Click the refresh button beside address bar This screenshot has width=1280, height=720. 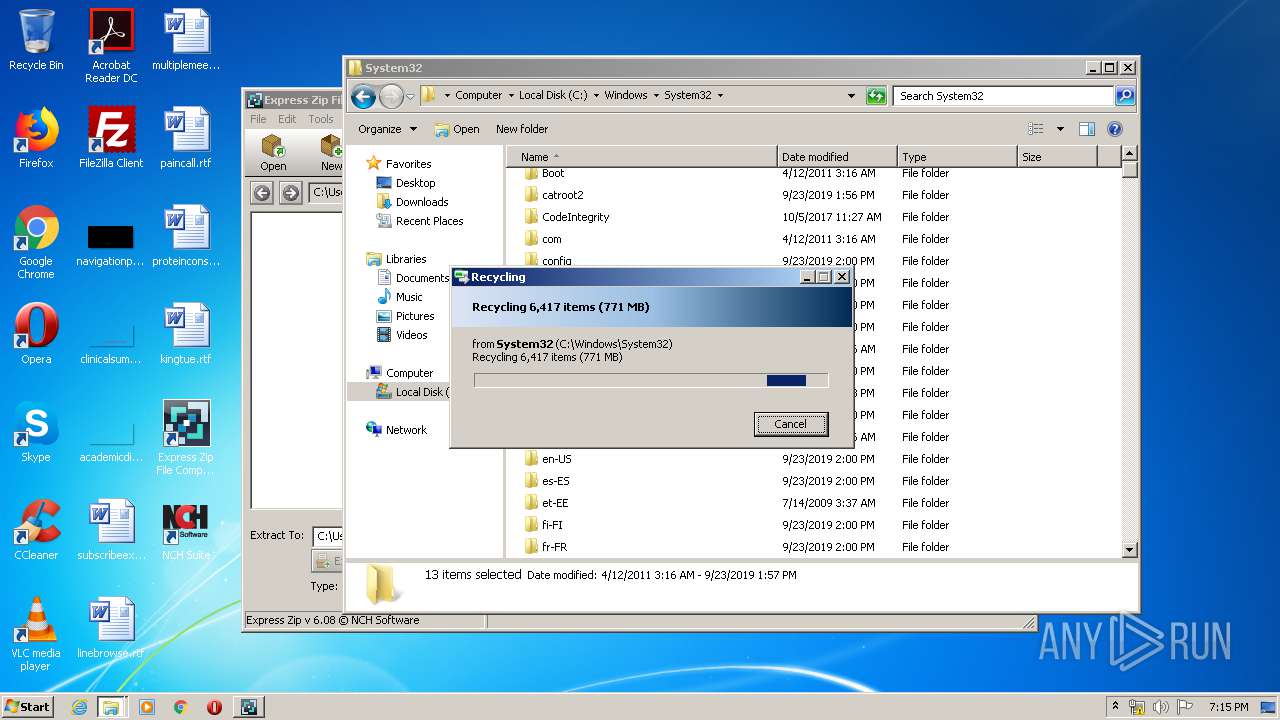[x=876, y=96]
